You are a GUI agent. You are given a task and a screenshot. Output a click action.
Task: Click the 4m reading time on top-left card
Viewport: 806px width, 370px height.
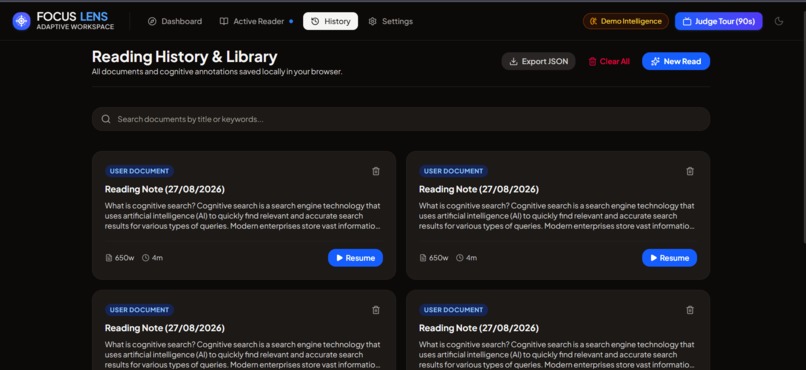[x=153, y=258]
